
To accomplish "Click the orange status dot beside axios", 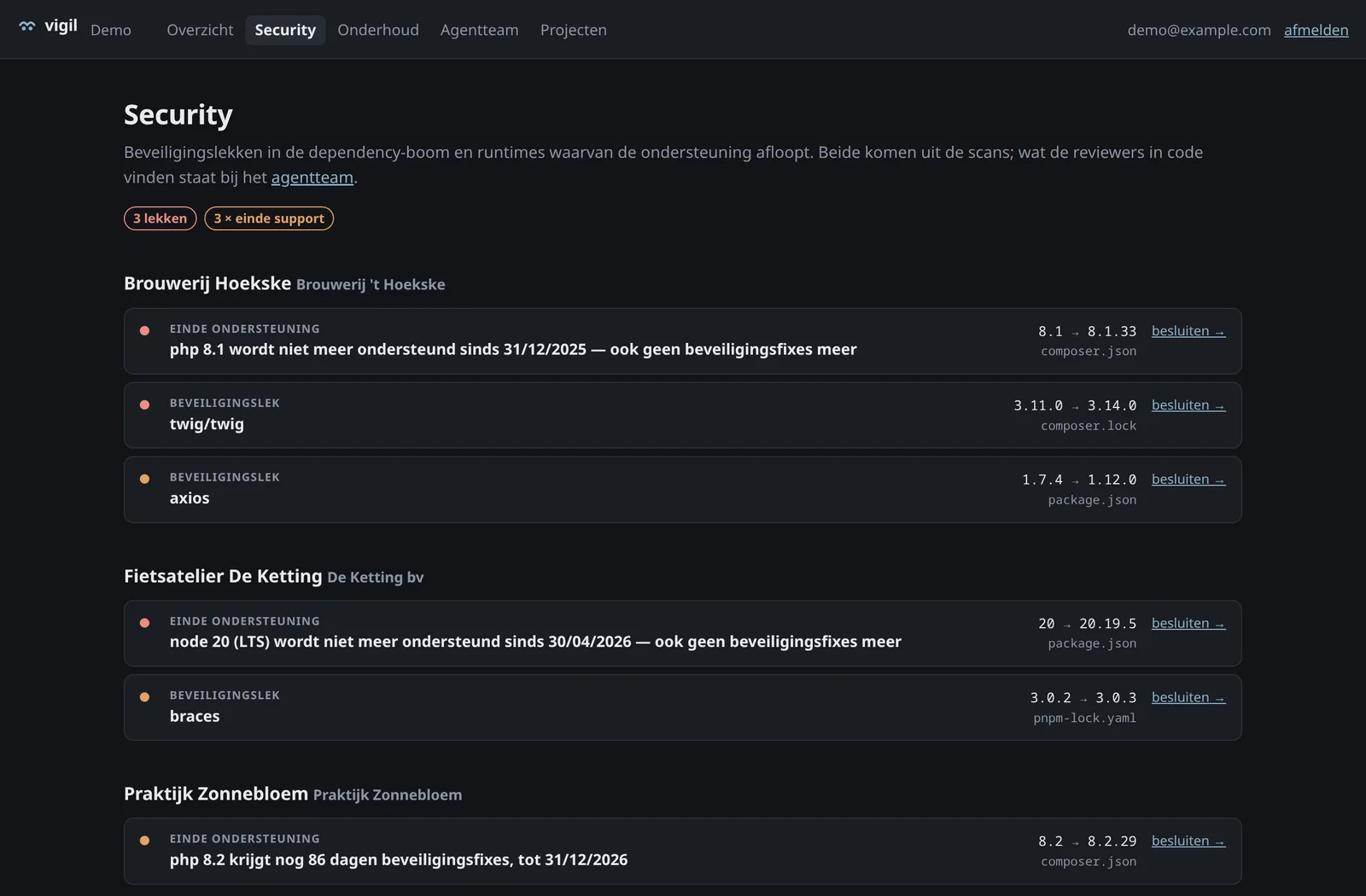I will pyautogui.click(x=145, y=479).
